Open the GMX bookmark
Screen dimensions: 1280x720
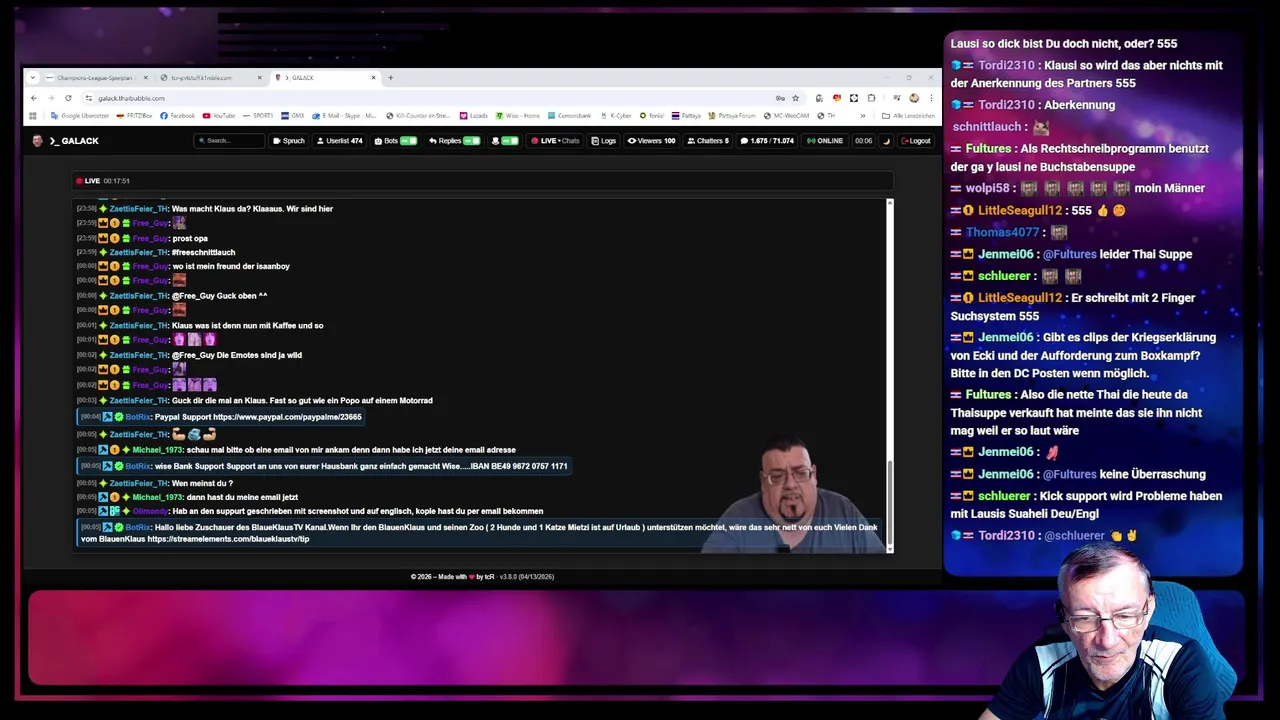click(293, 115)
